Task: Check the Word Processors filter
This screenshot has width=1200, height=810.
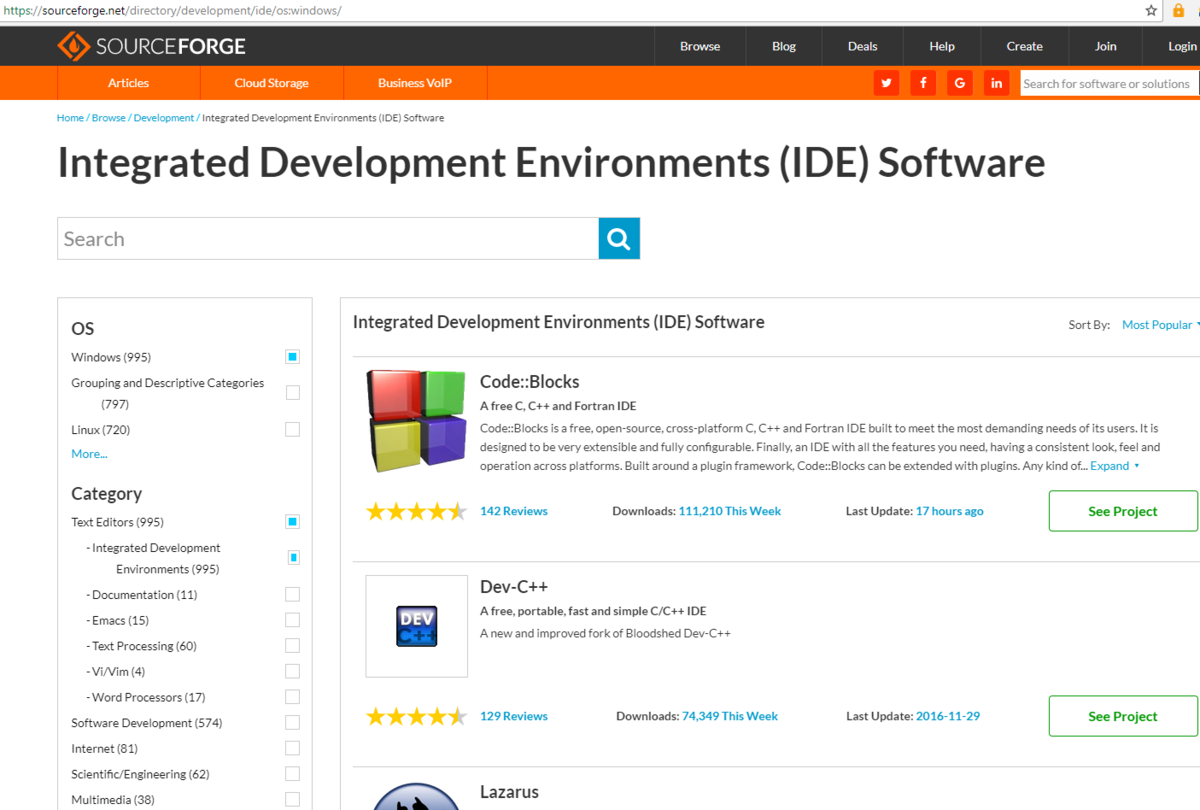Action: point(292,697)
